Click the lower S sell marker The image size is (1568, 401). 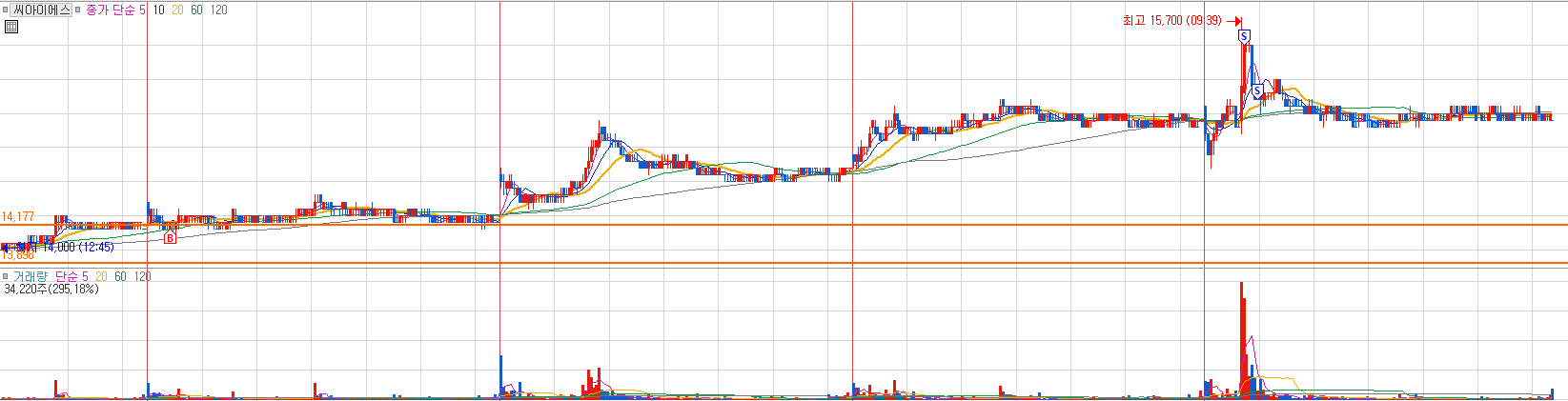[x=1257, y=90]
